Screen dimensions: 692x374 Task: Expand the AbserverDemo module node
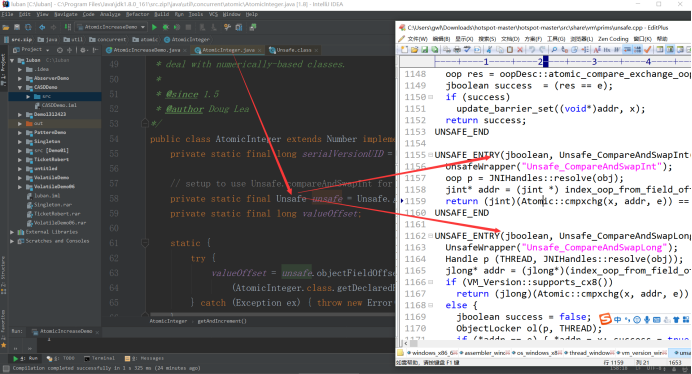[x=20, y=78]
